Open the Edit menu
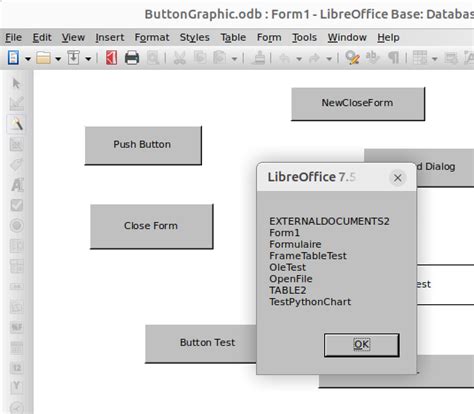474x414 pixels. pyautogui.click(x=42, y=37)
